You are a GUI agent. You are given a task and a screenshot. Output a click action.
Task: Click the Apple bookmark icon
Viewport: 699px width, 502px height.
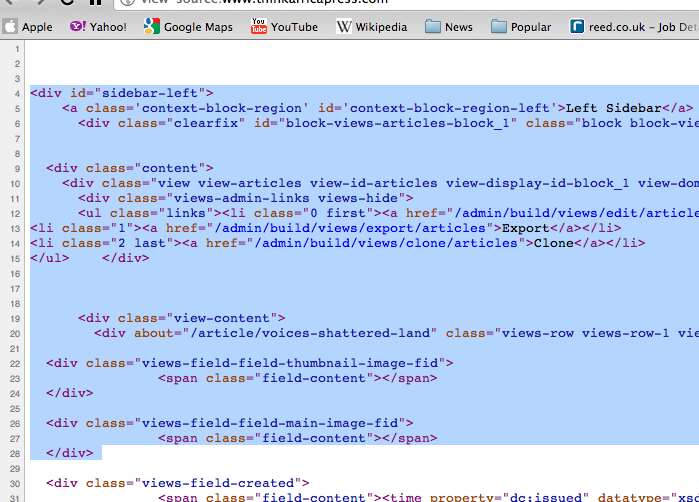point(10,27)
